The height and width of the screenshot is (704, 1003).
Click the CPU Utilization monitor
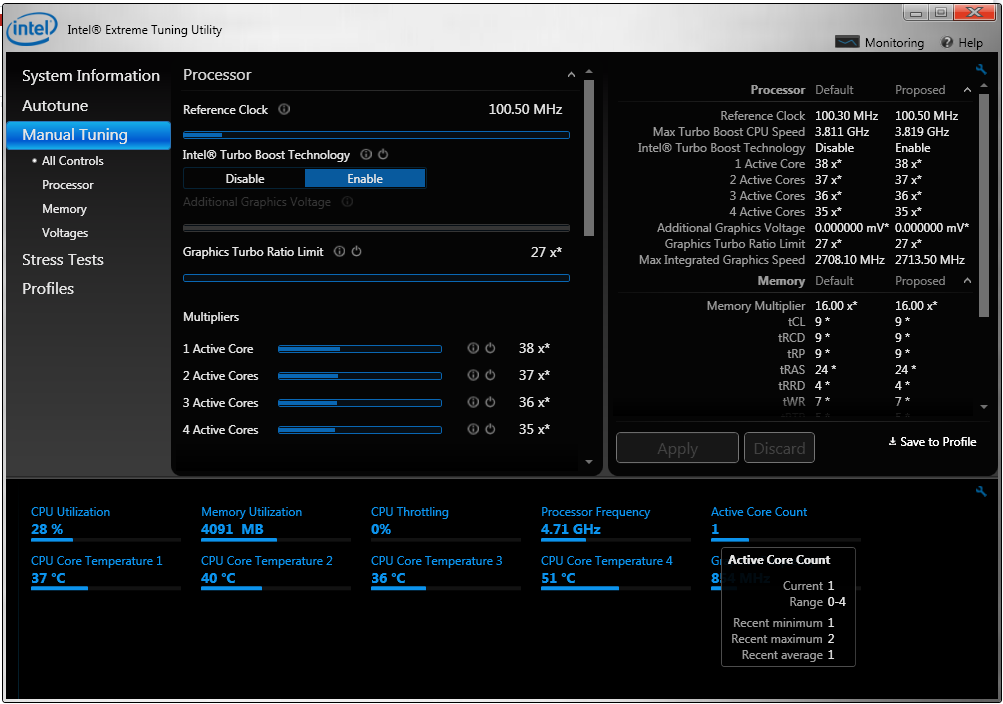click(x=106, y=523)
